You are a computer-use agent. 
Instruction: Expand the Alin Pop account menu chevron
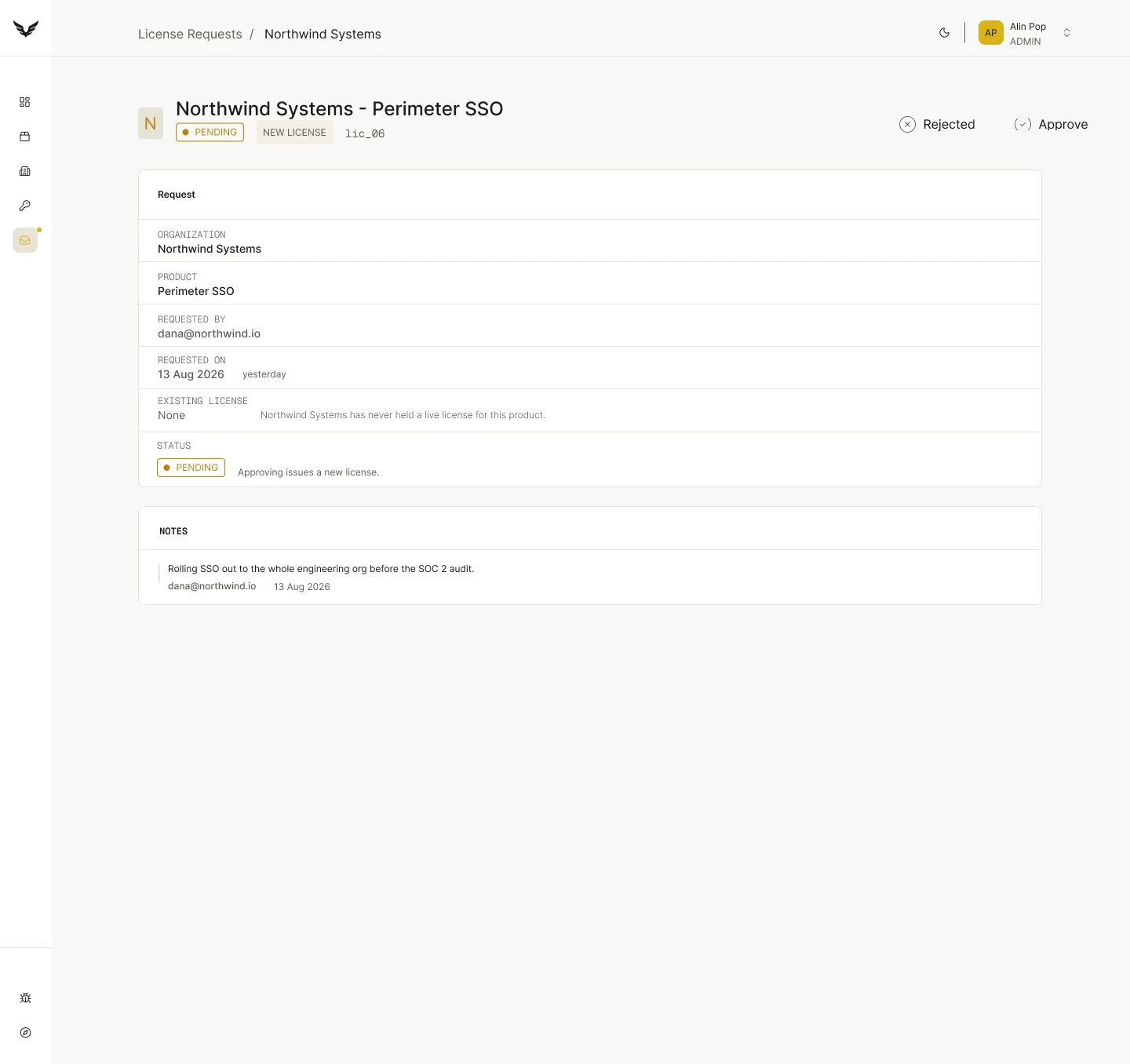(1066, 33)
